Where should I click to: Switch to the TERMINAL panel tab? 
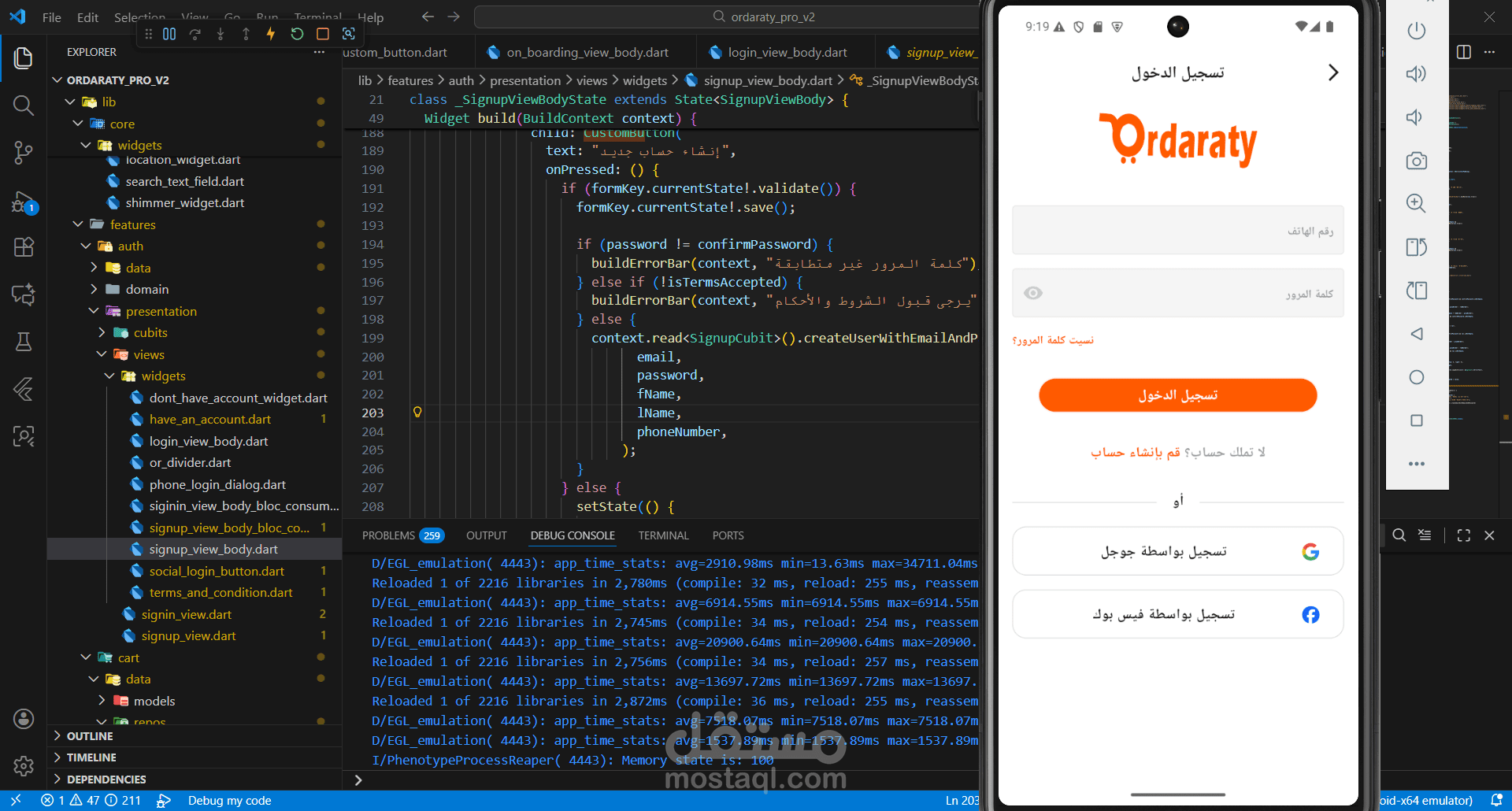[663, 535]
